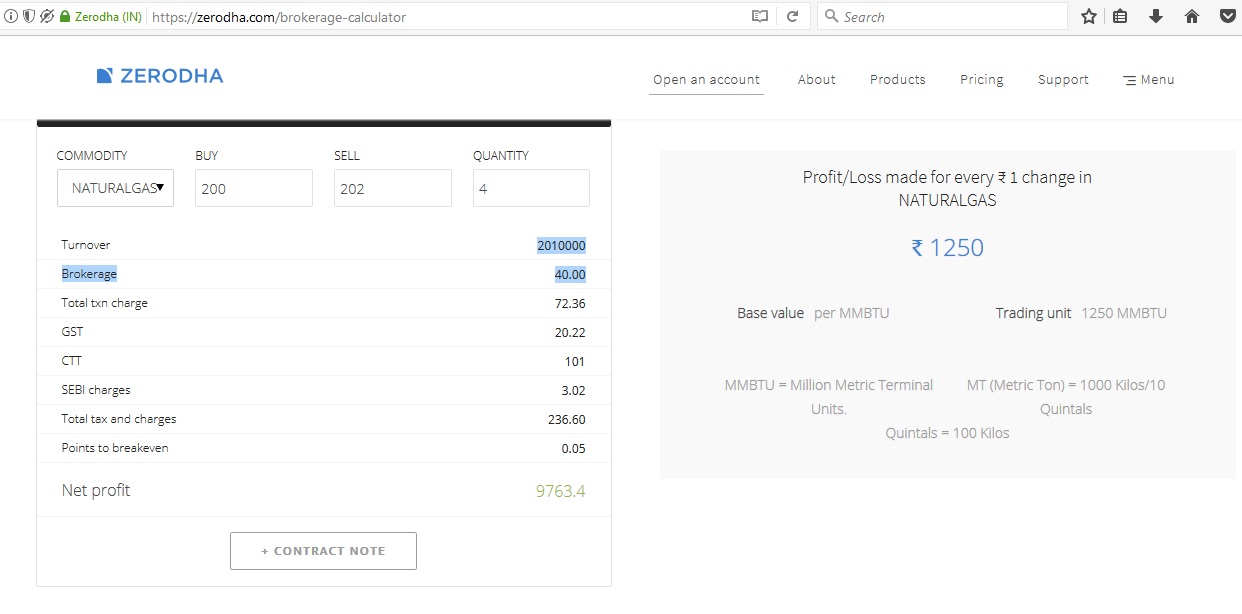Go to the Pricing page

click(981, 79)
